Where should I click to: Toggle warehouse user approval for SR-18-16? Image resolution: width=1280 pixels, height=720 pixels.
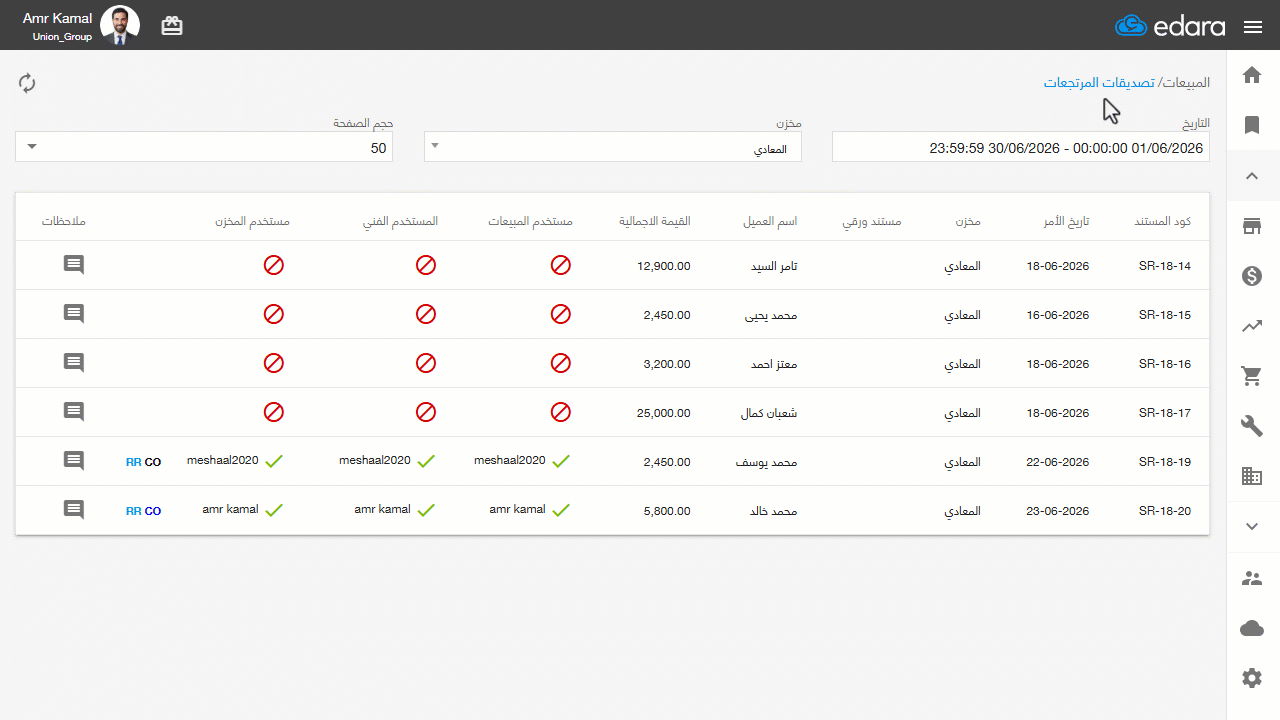click(274, 363)
